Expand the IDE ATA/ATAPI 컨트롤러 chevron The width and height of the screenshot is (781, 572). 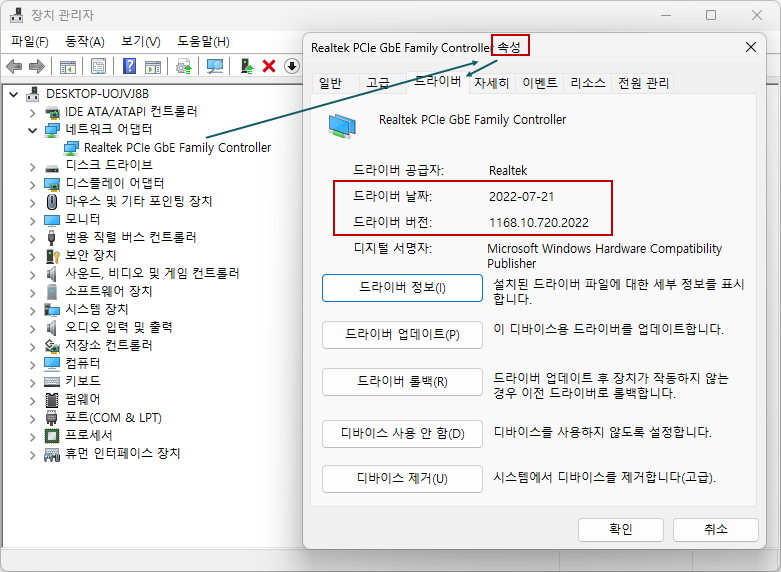[33, 113]
